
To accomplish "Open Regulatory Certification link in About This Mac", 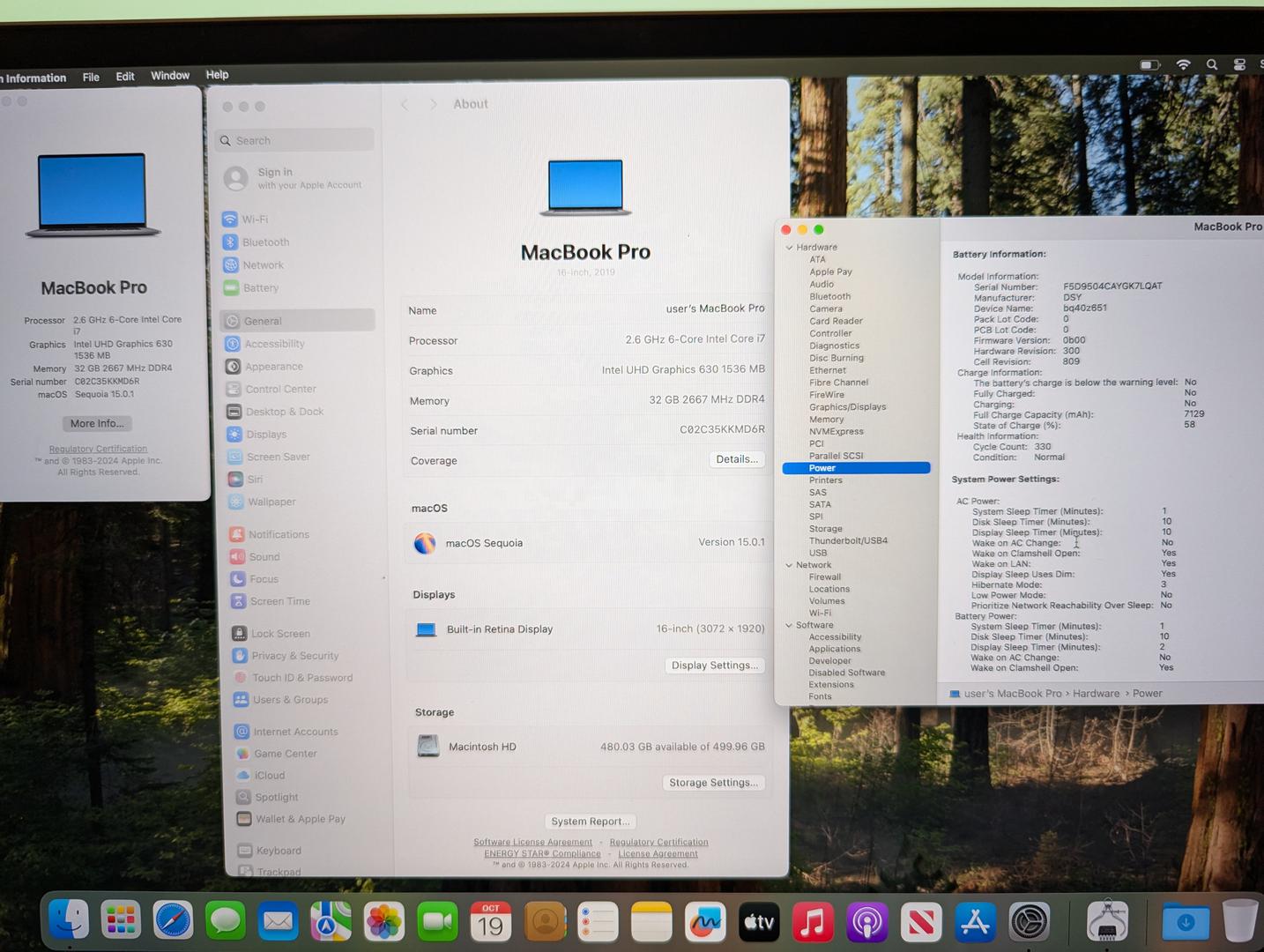I will point(98,449).
